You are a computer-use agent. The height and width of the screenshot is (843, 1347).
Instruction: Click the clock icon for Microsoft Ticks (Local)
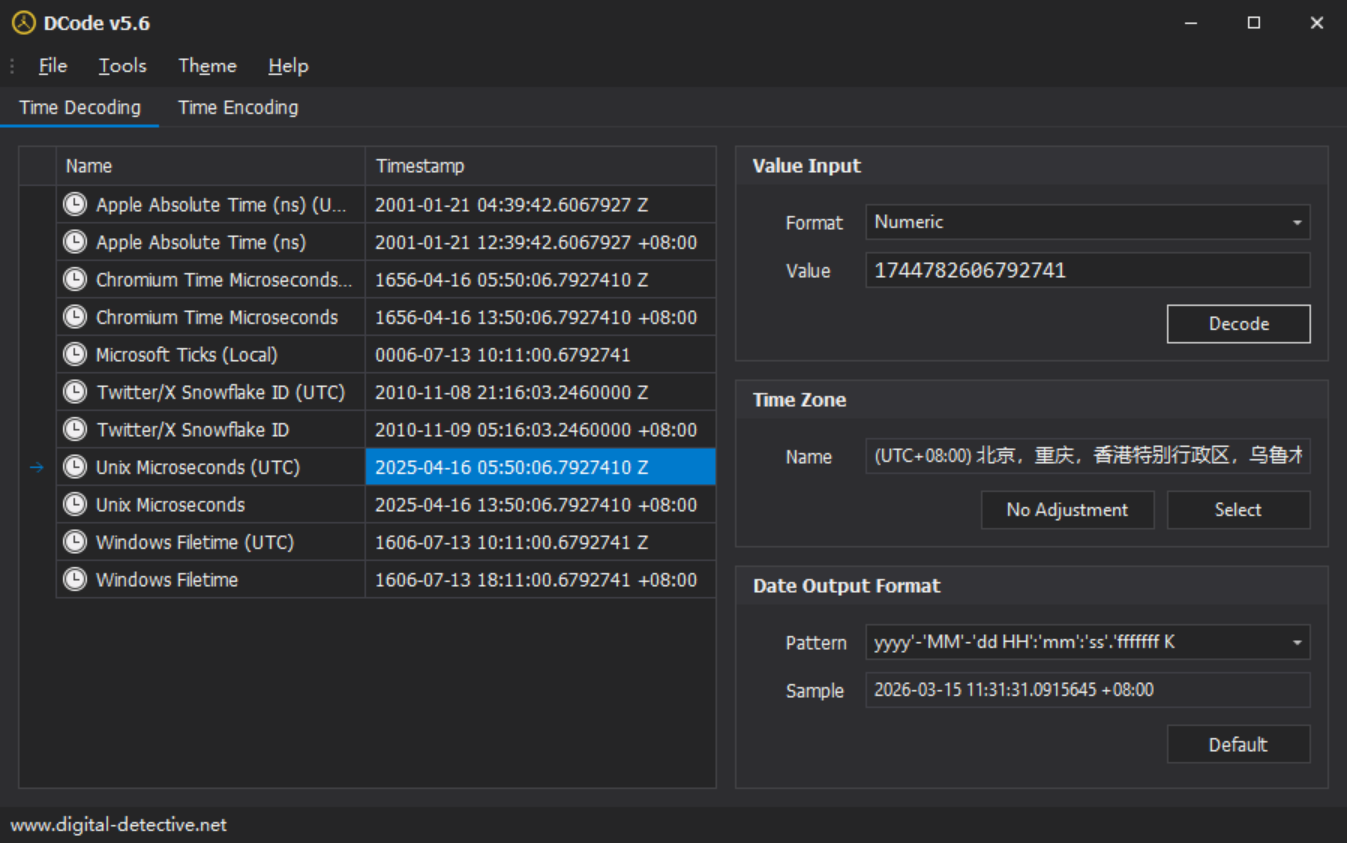click(75, 355)
